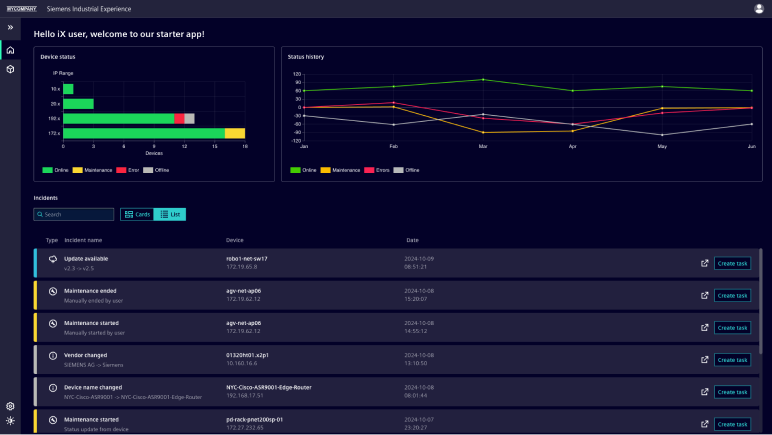Create task for Device name changed incident

tap(732, 391)
